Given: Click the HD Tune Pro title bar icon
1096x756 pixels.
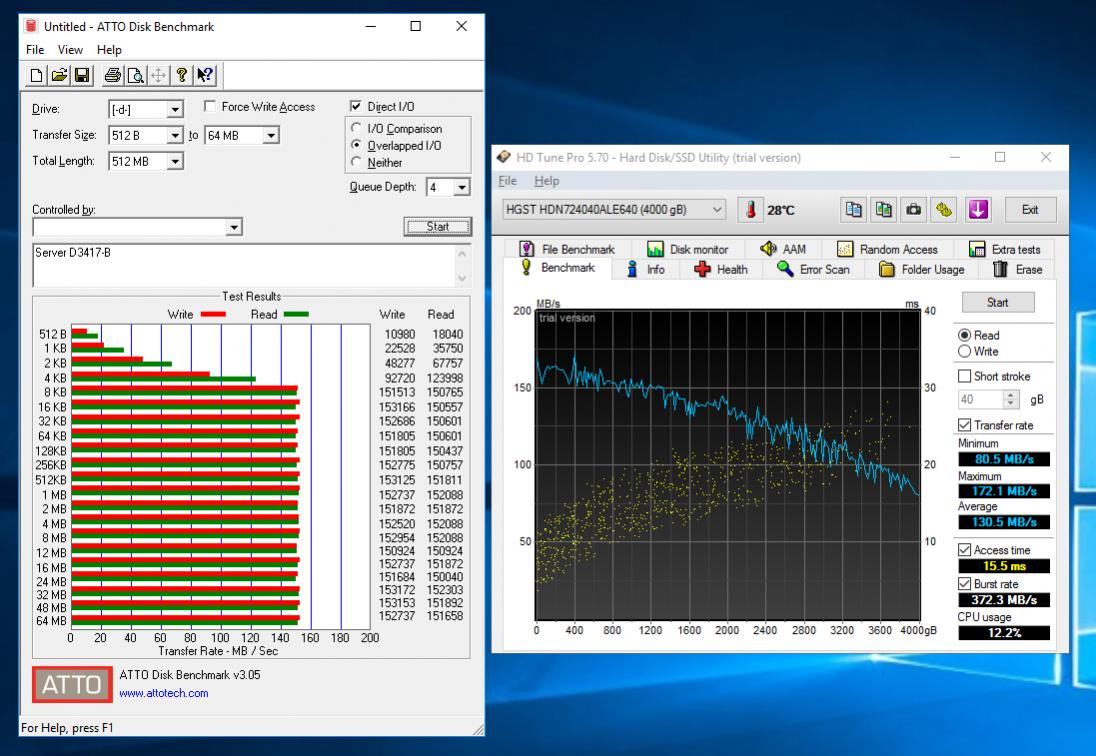Looking at the screenshot, I should pos(503,157).
